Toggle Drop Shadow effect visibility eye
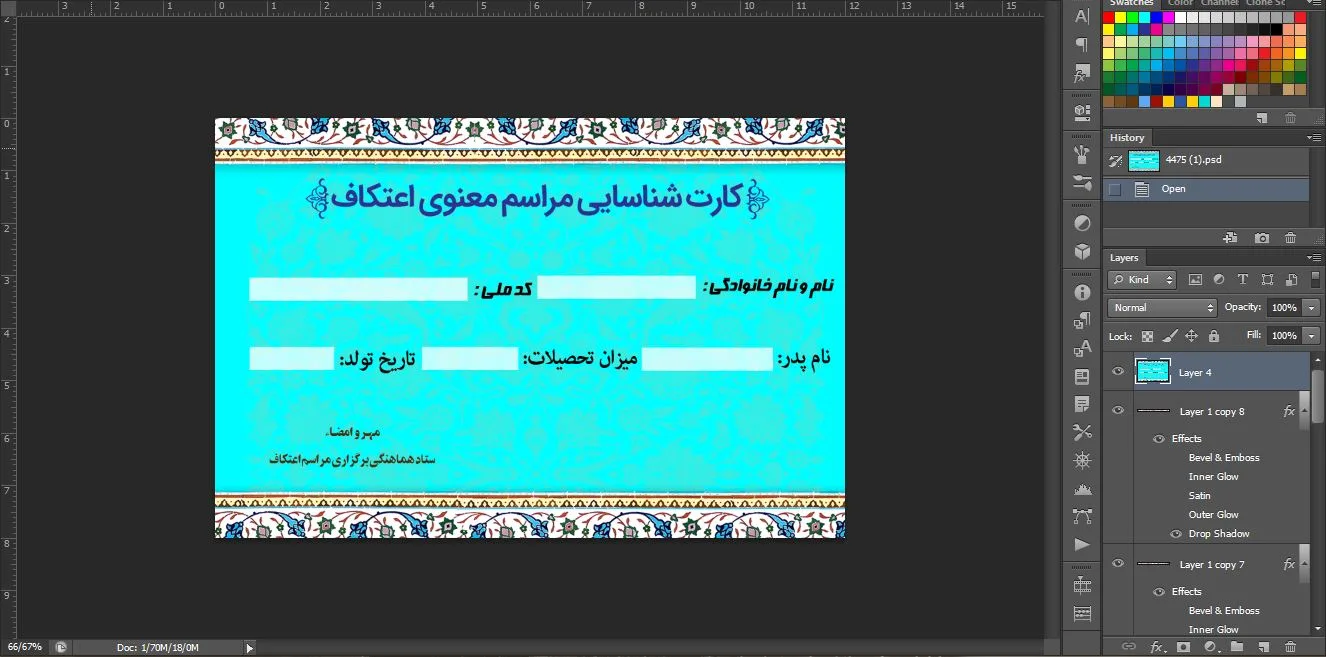This screenshot has width=1326, height=657. pyautogui.click(x=1176, y=533)
